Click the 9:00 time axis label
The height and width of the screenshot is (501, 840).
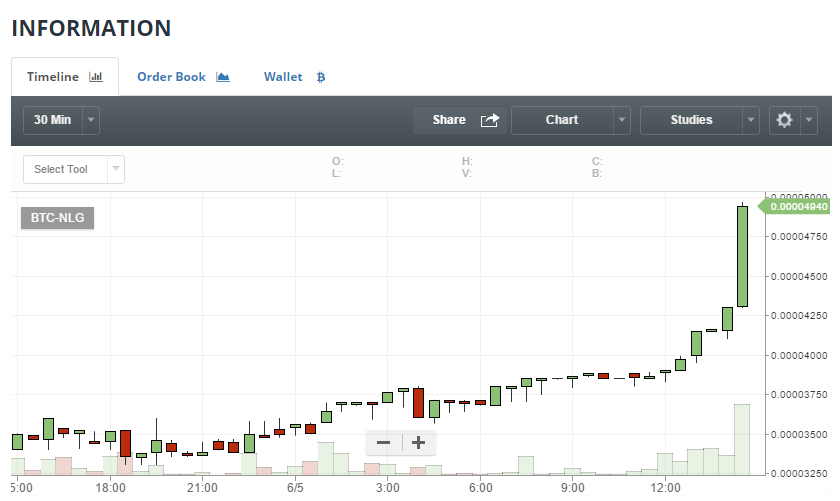tap(573, 488)
